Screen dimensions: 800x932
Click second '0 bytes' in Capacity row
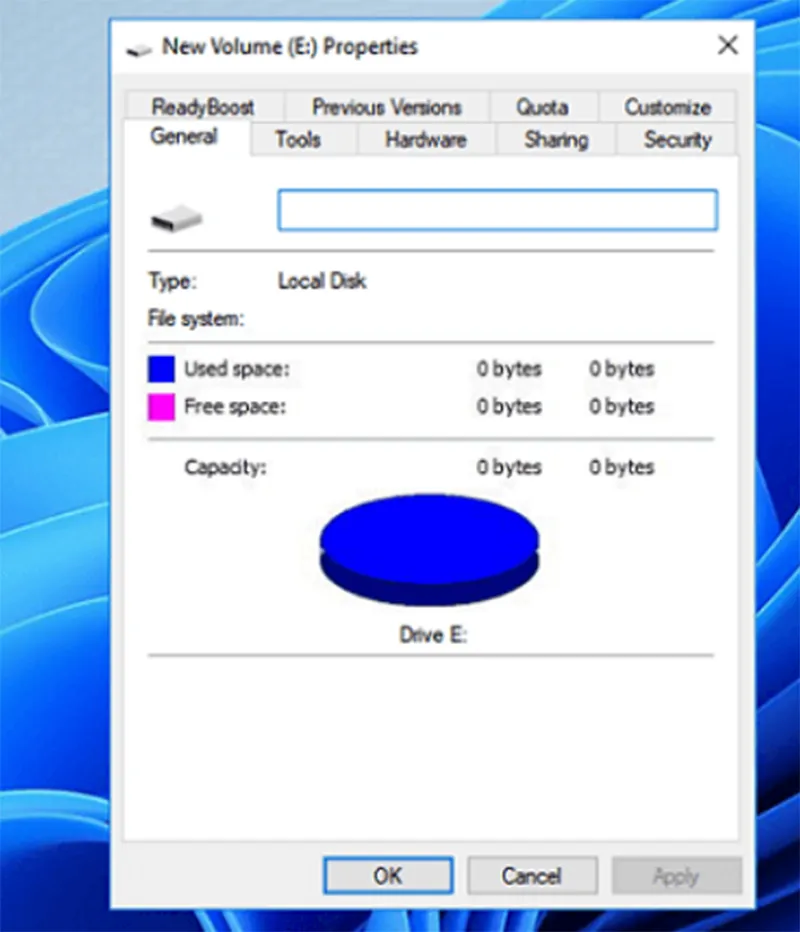(x=622, y=467)
